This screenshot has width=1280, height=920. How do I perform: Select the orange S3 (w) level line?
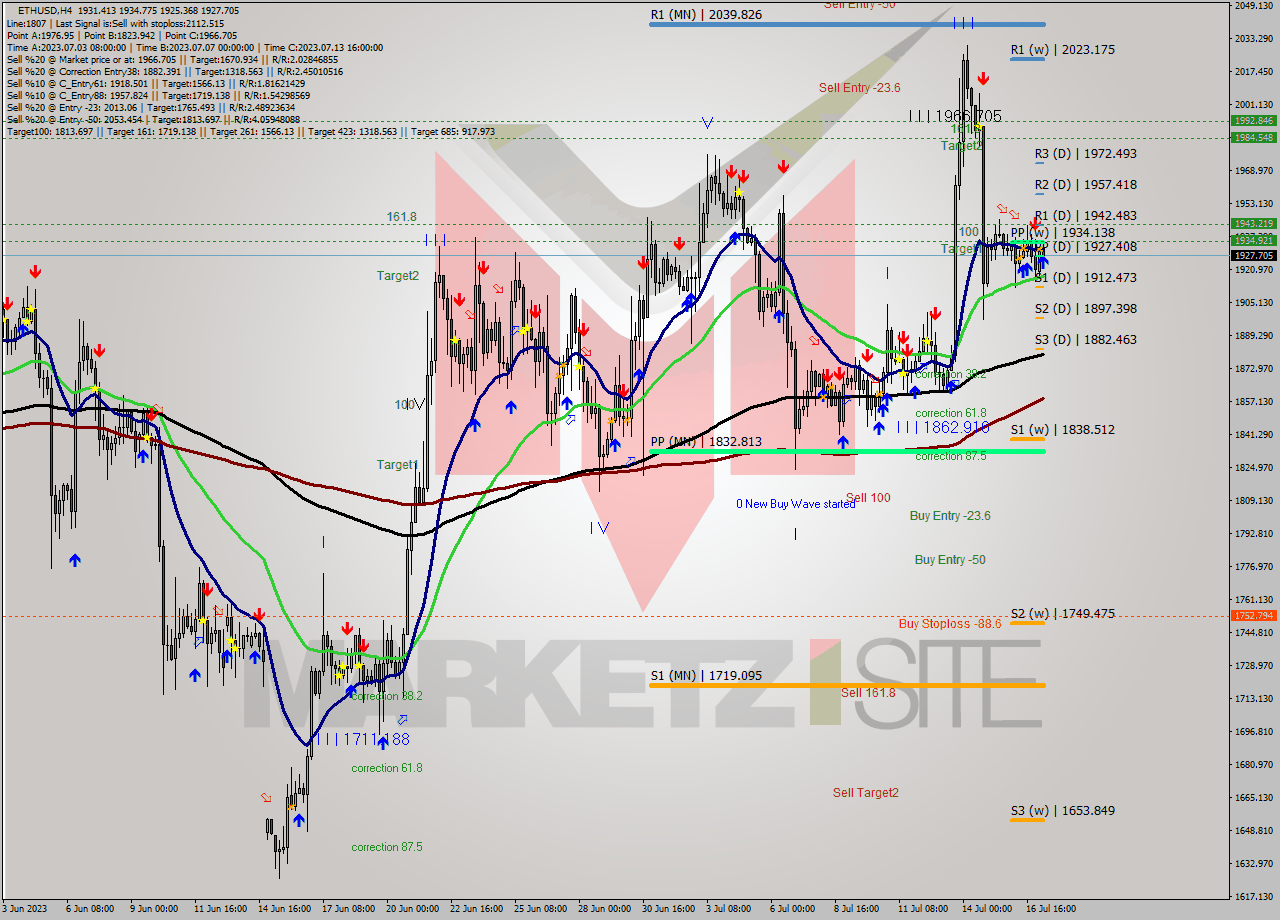tap(1027, 820)
